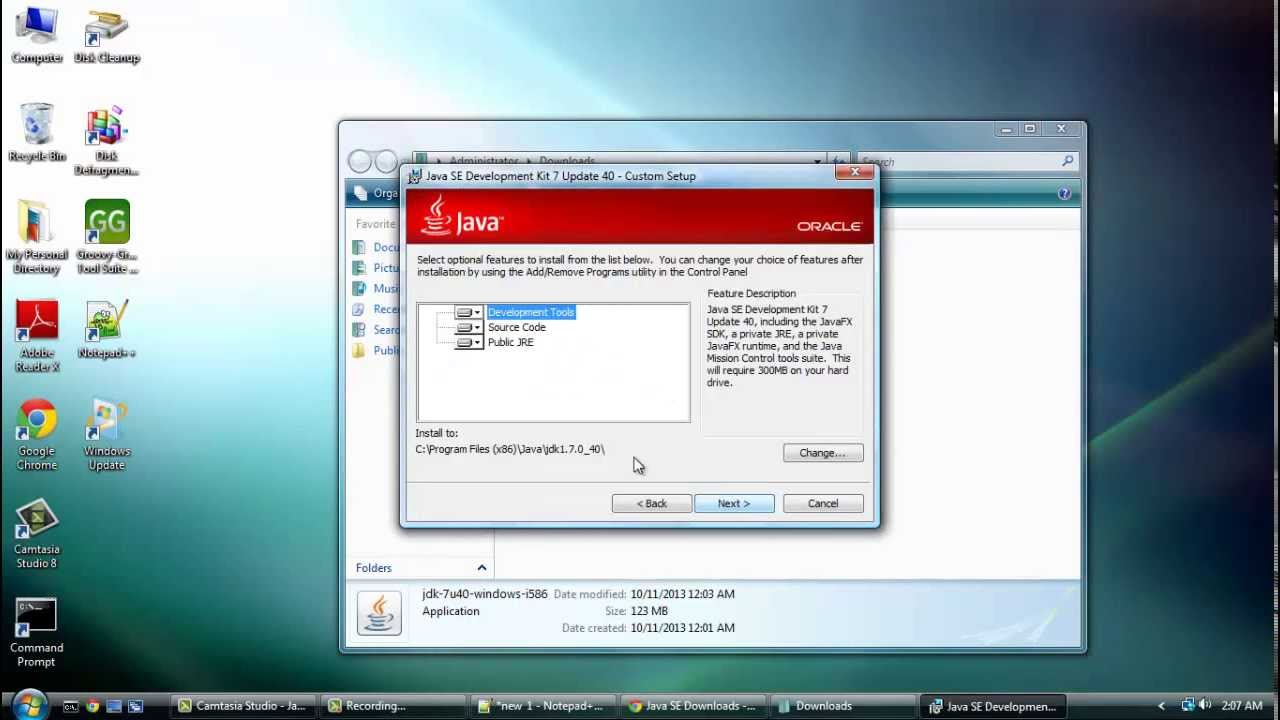
Task: Click the file name jdk-7u40-windows-i586
Action: pos(485,594)
